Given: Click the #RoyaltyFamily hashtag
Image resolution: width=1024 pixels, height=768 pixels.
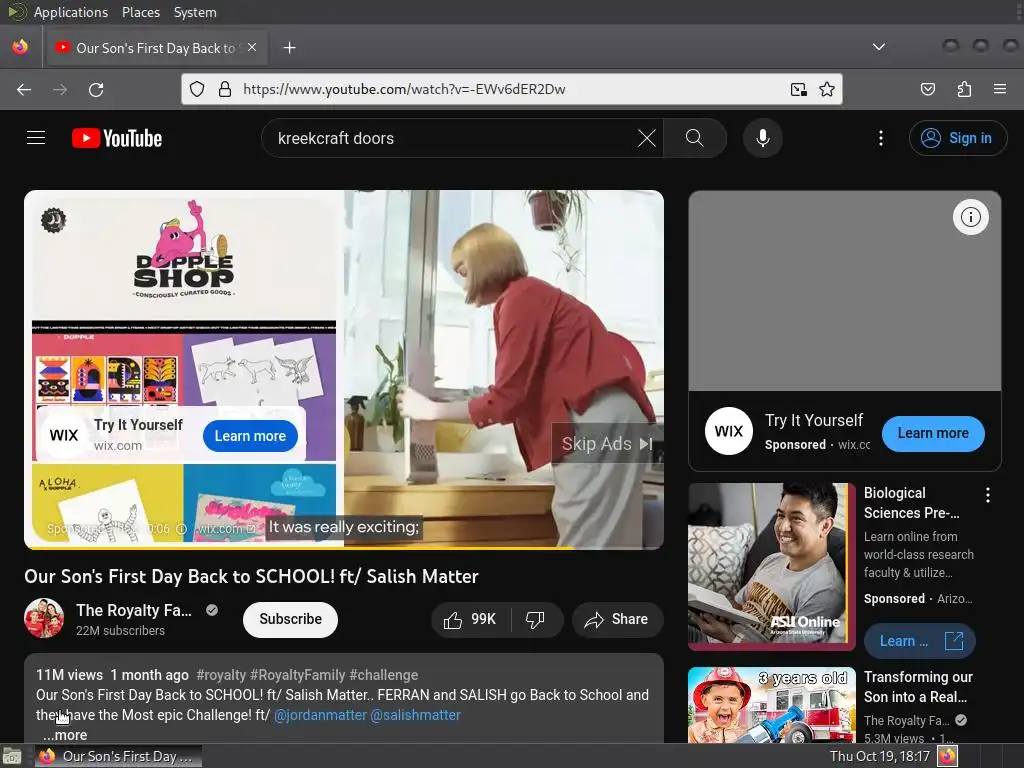Looking at the screenshot, I should [298, 675].
